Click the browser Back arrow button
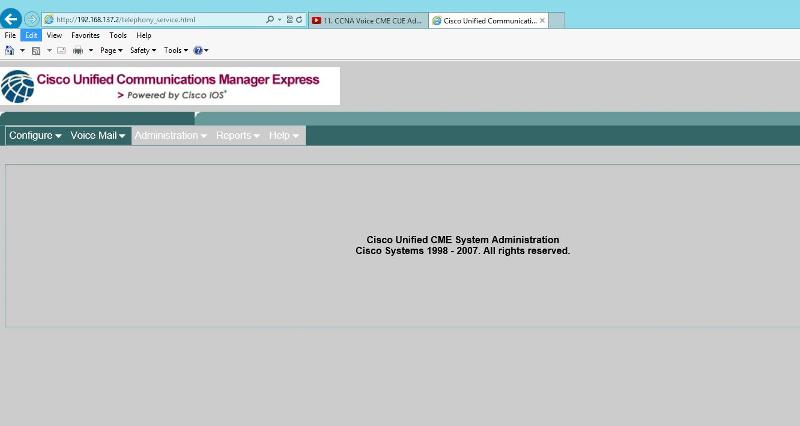The width and height of the screenshot is (800, 426). [11, 19]
